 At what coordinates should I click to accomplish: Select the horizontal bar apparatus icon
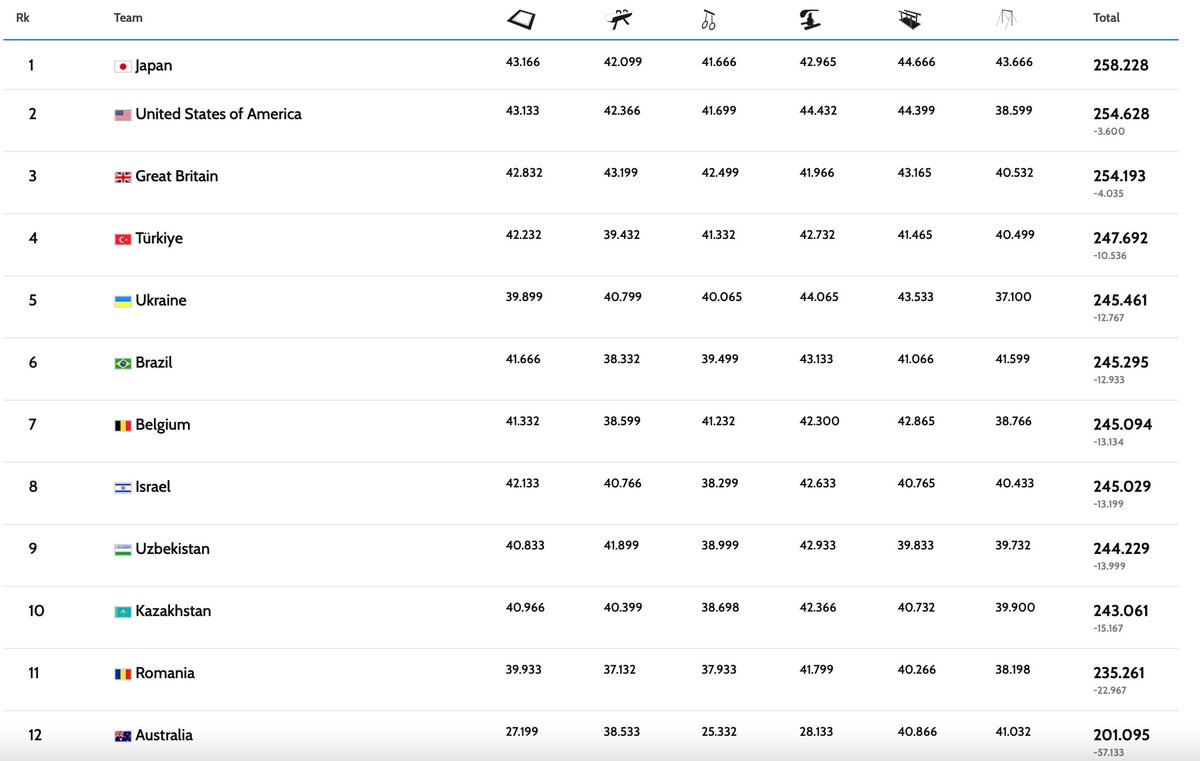(1007, 18)
